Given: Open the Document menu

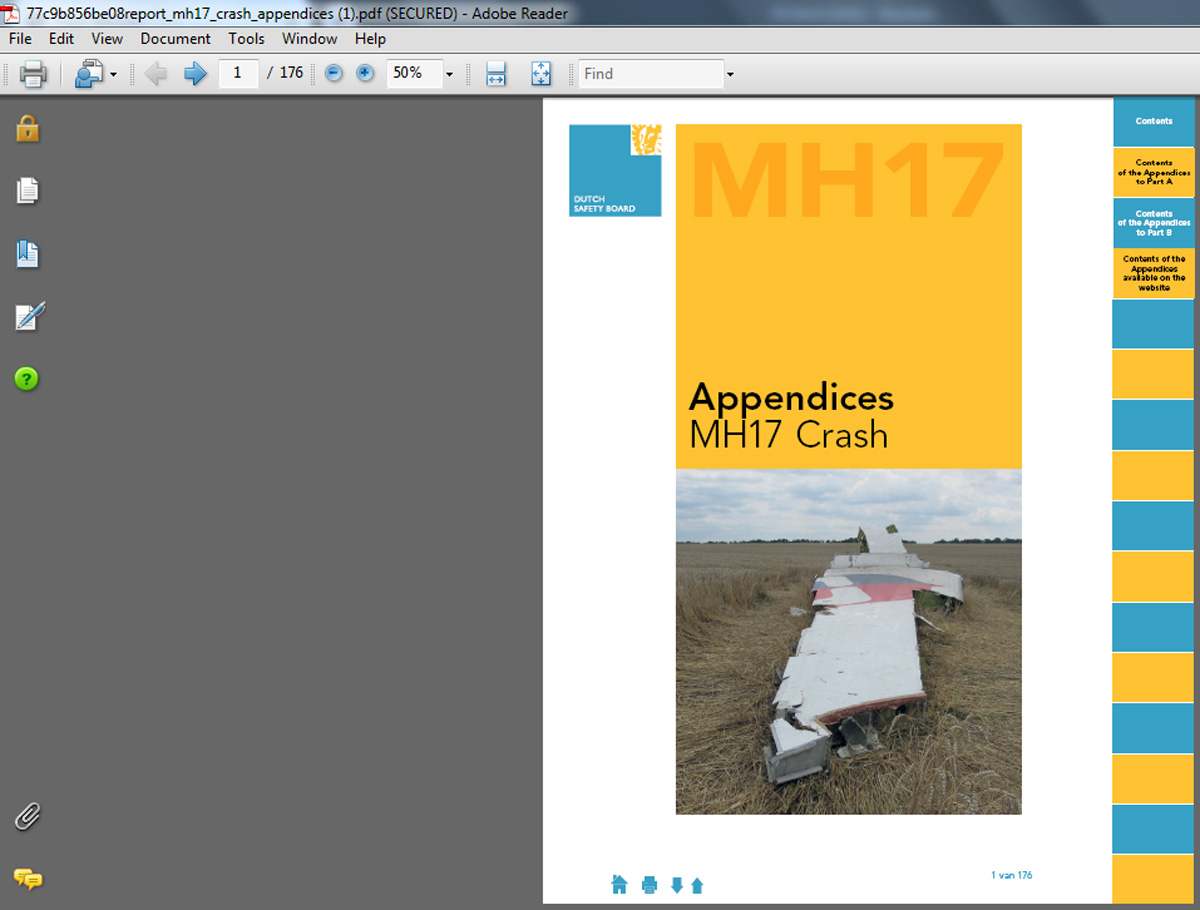Looking at the screenshot, I should tap(176, 39).
